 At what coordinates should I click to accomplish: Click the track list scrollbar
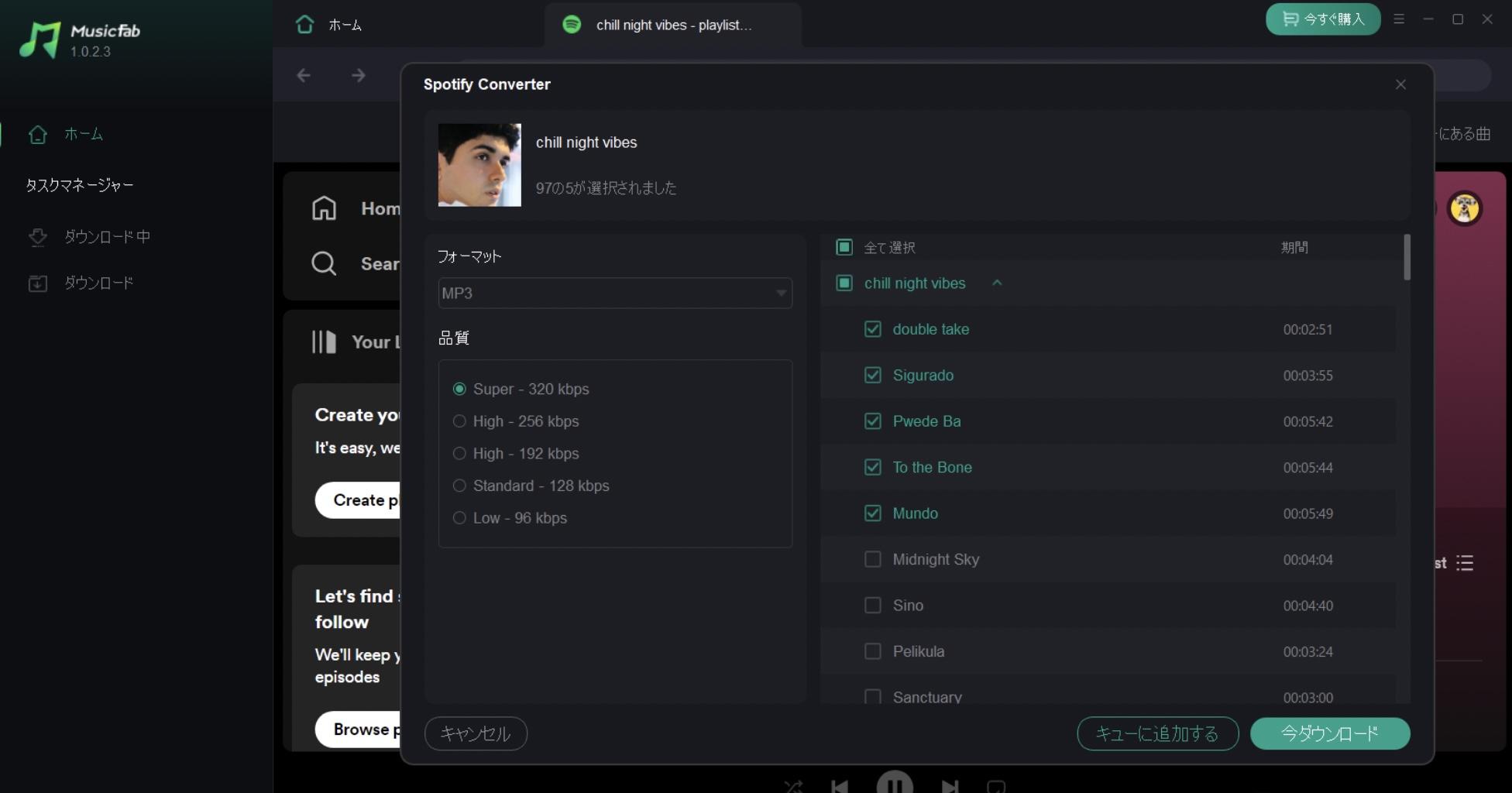[x=1407, y=256]
